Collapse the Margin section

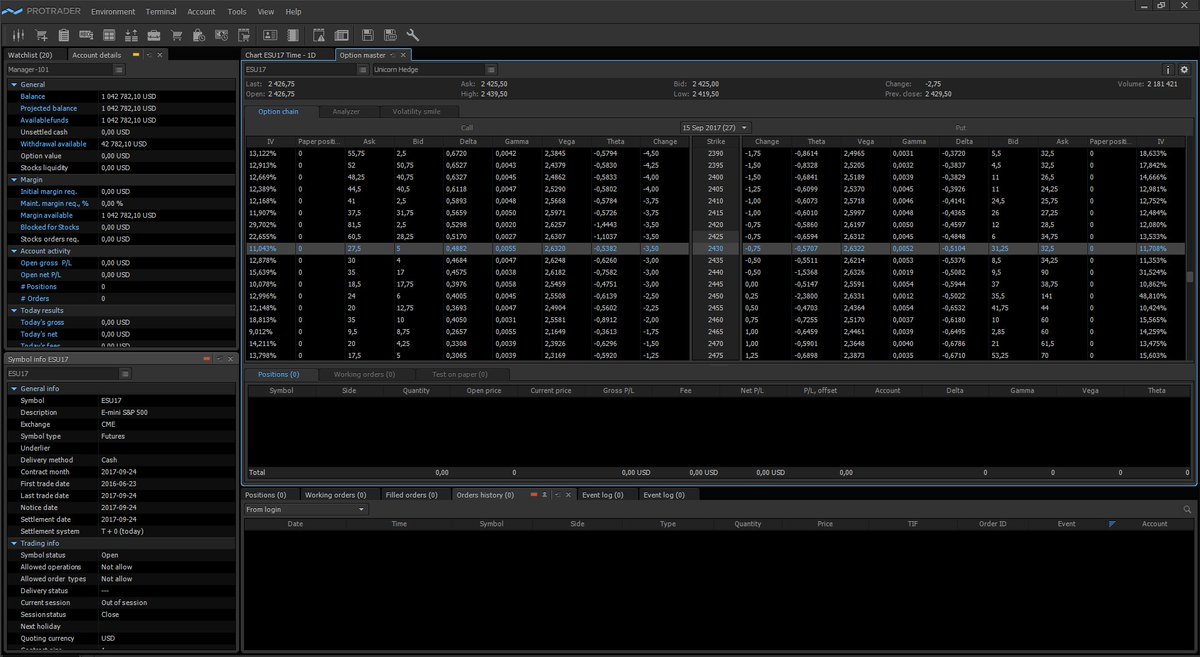tap(13, 179)
